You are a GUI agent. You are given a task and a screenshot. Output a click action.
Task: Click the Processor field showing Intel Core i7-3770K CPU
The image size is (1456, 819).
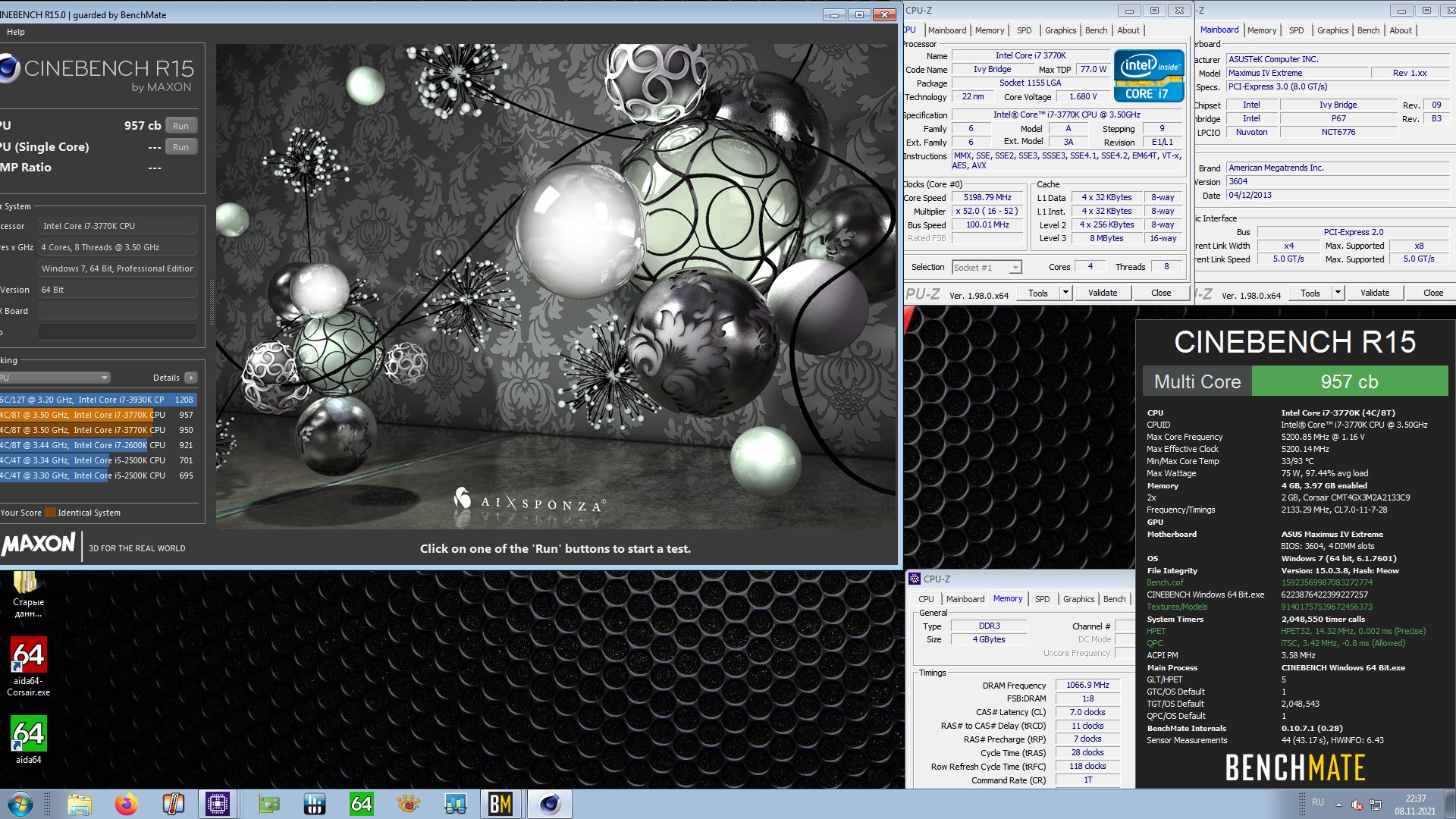118,226
